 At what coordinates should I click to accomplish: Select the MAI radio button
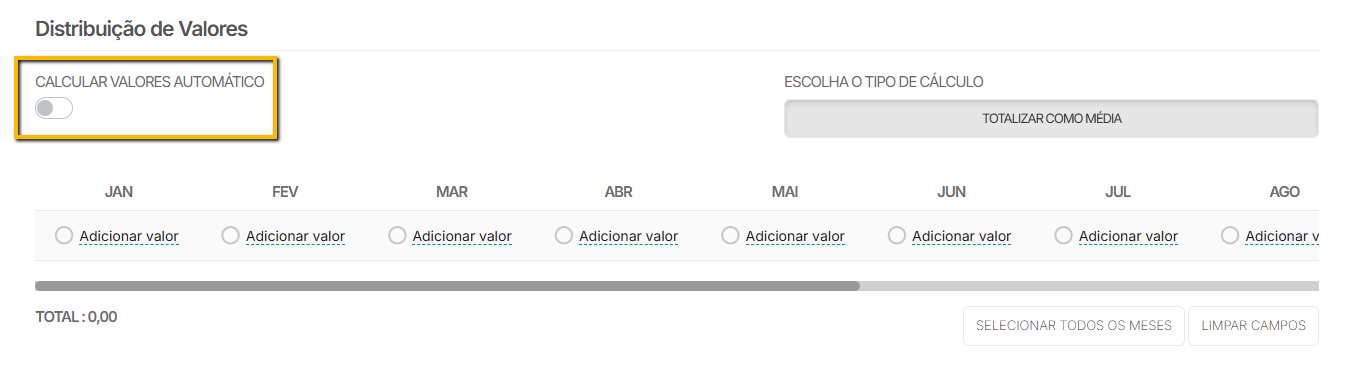click(730, 235)
